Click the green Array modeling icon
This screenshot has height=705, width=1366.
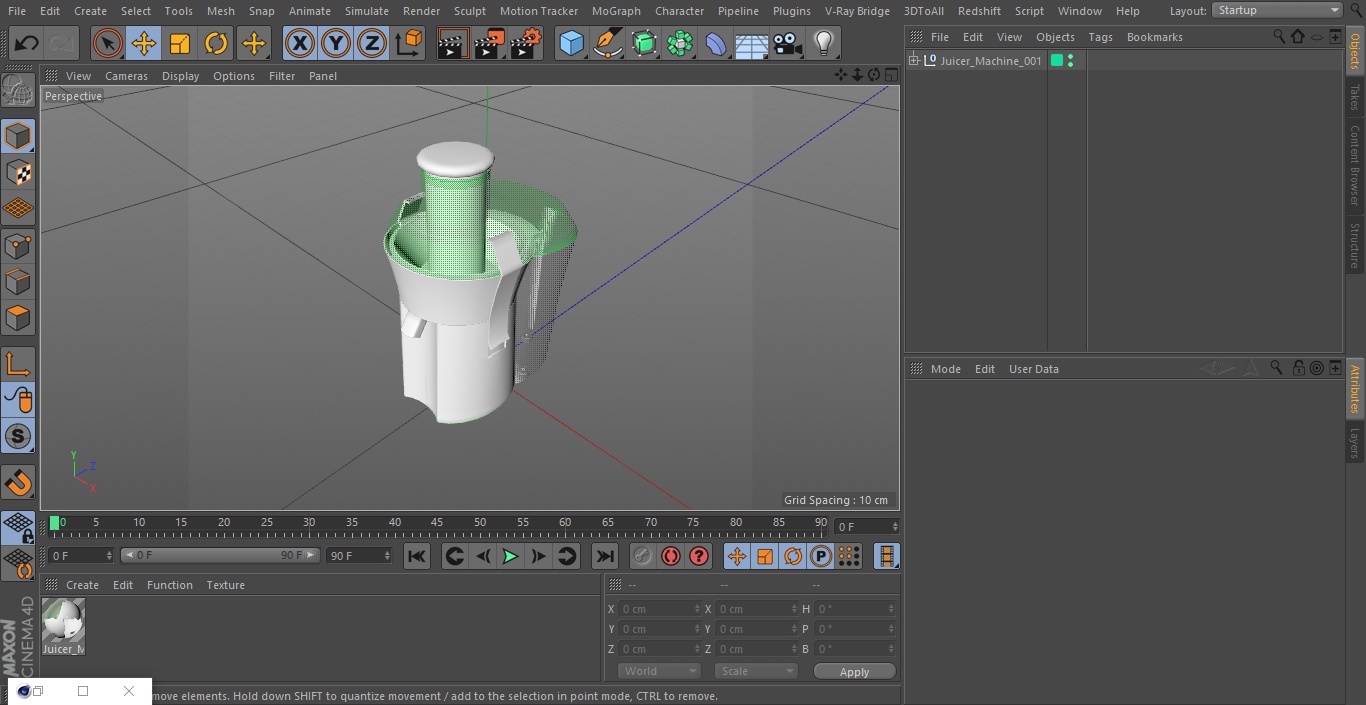pyautogui.click(x=680, y=43)
